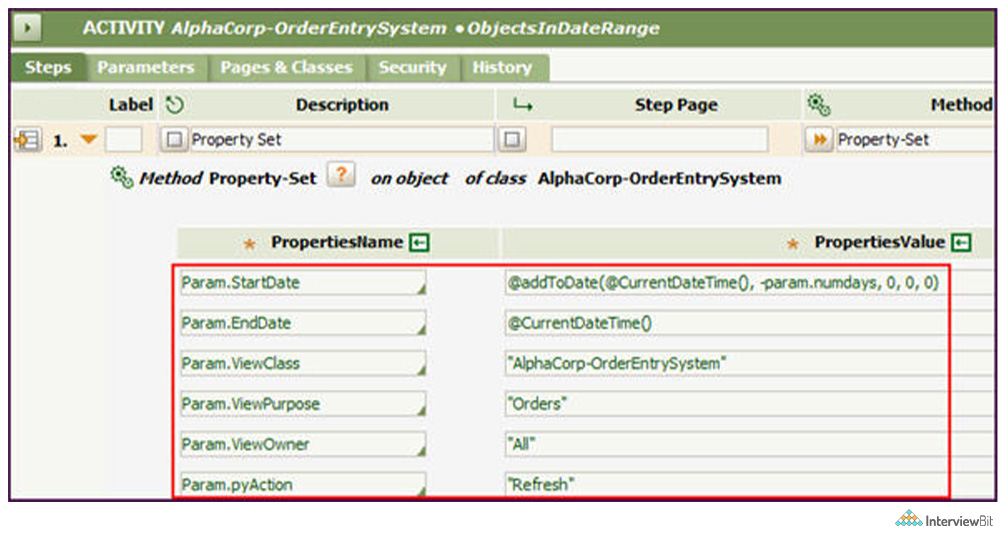
Task: Click the Step Page column header
Action: coord(676,105)
